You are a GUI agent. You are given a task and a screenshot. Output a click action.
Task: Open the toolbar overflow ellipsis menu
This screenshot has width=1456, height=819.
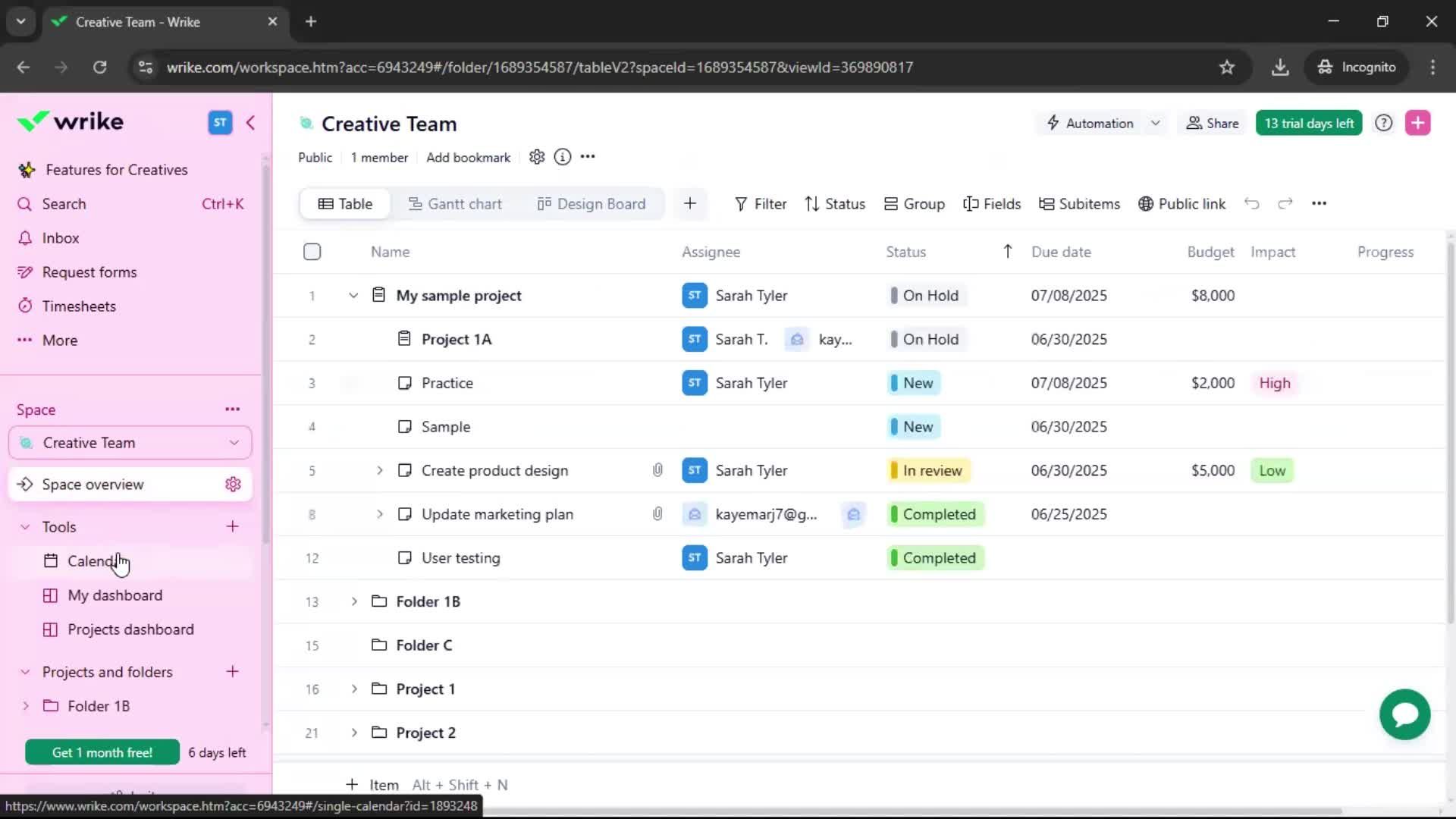1319,203
